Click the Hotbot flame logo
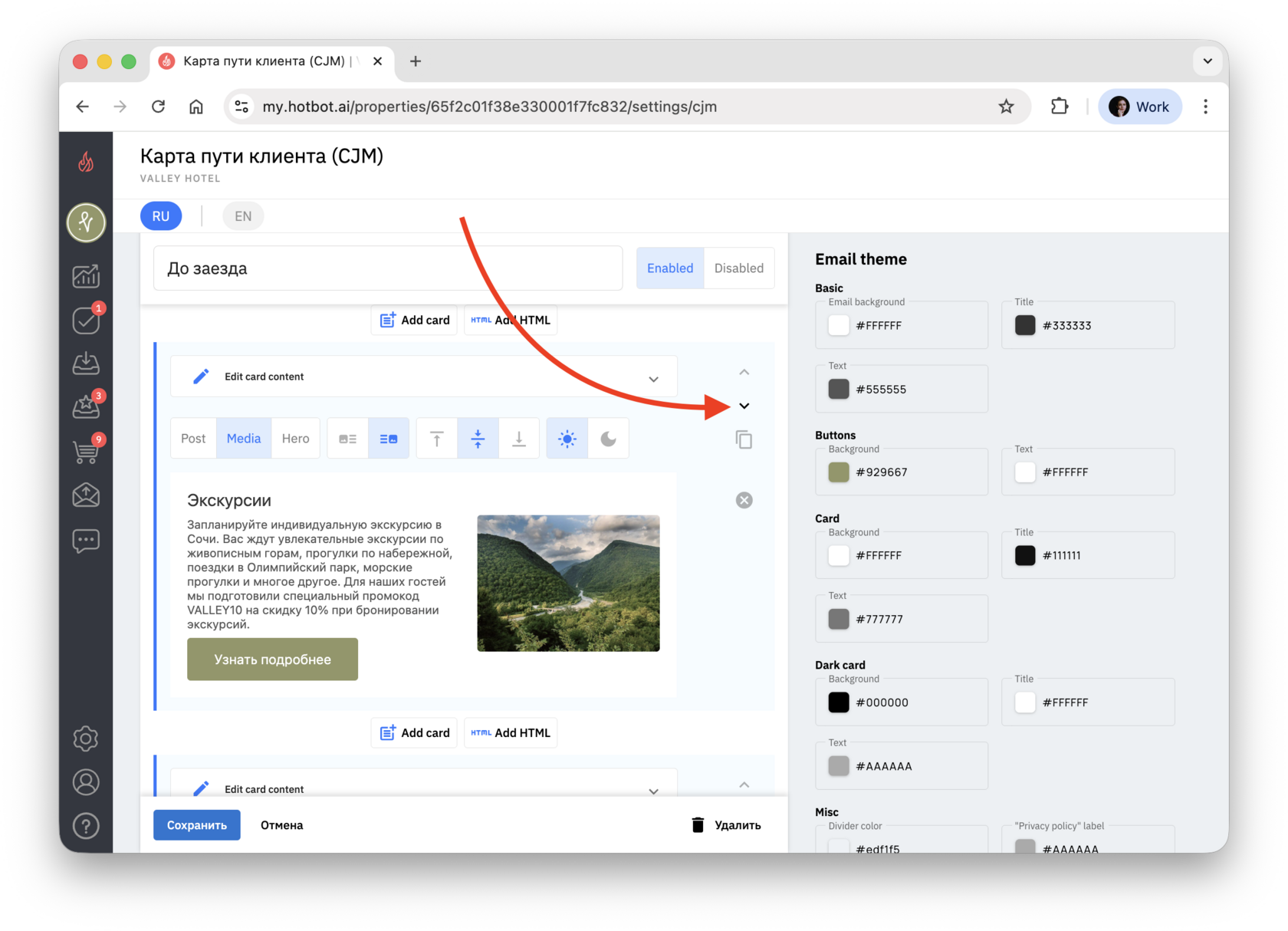 [x=86, y=161]
